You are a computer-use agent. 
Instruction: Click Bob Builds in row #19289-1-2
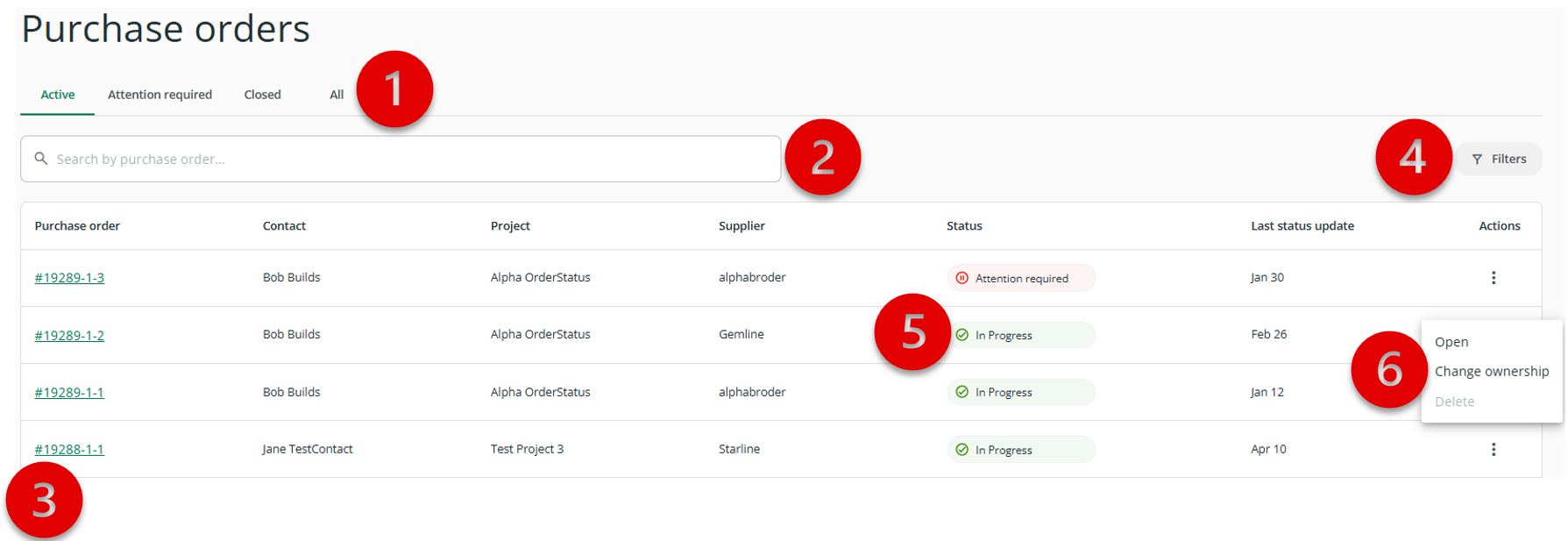[x=291, y=334]
